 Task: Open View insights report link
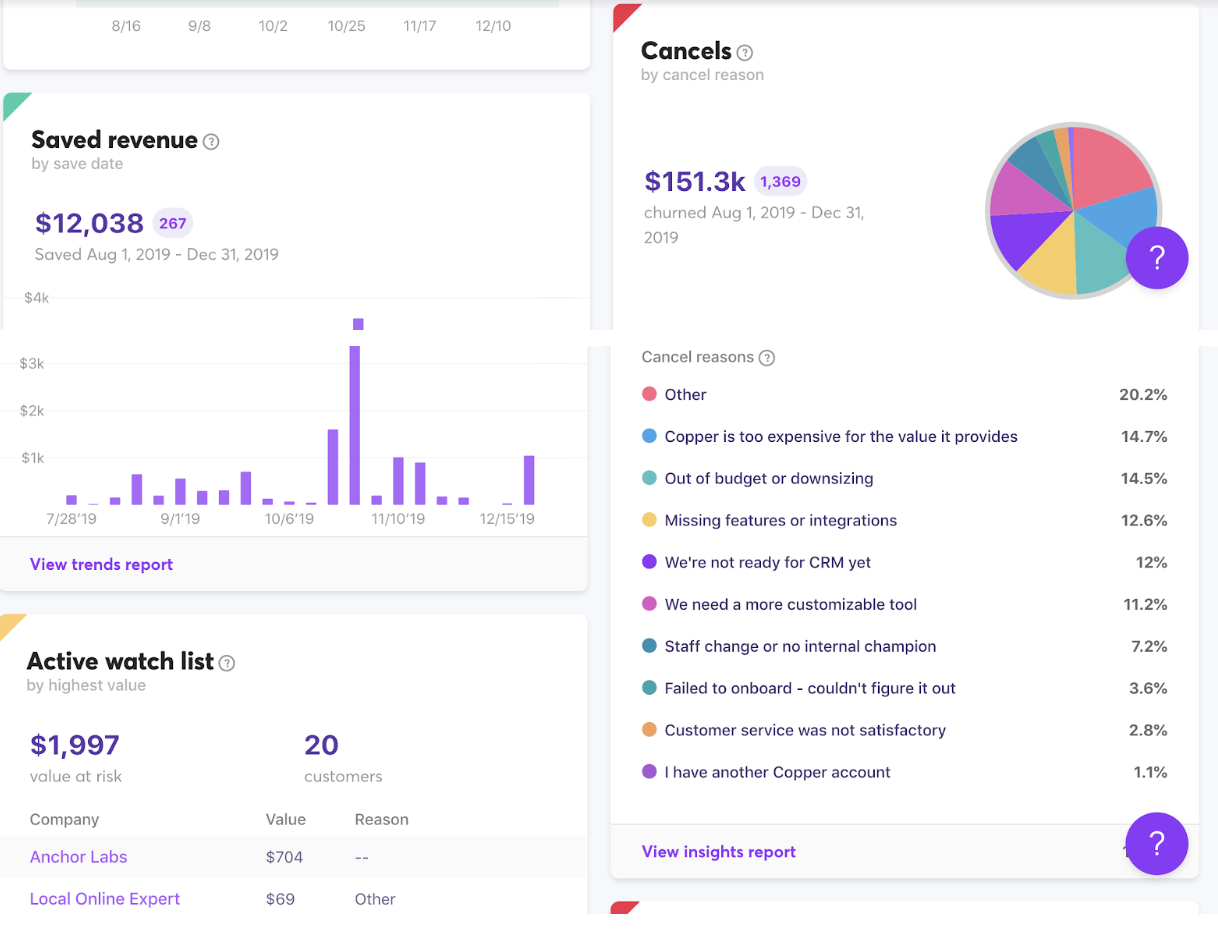tap(718, 852)
